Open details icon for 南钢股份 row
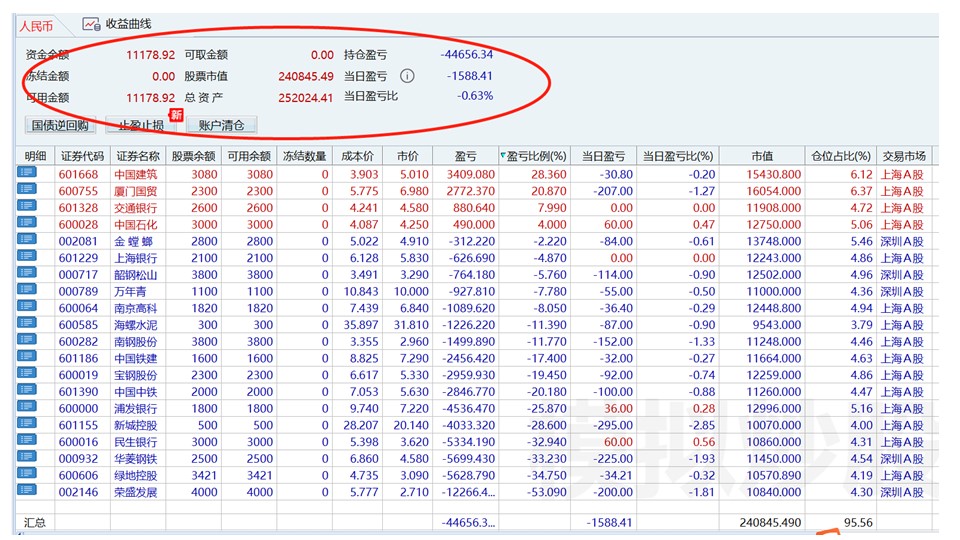Viewport: 960px width, 540px height. coord(27,340)
